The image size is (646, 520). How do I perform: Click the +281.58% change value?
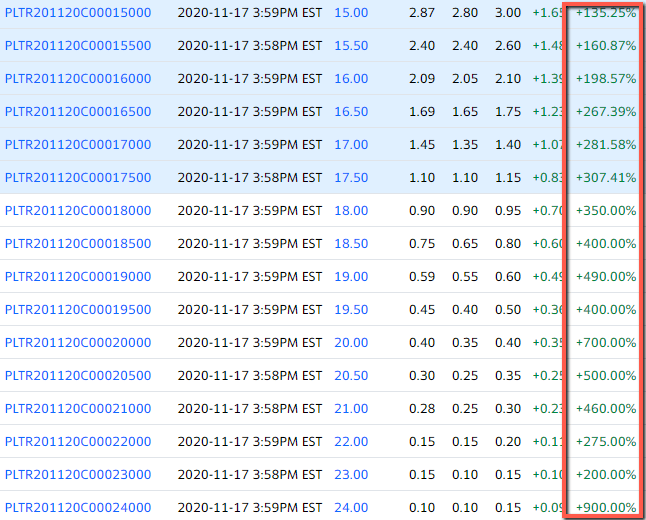pos(606,145)
